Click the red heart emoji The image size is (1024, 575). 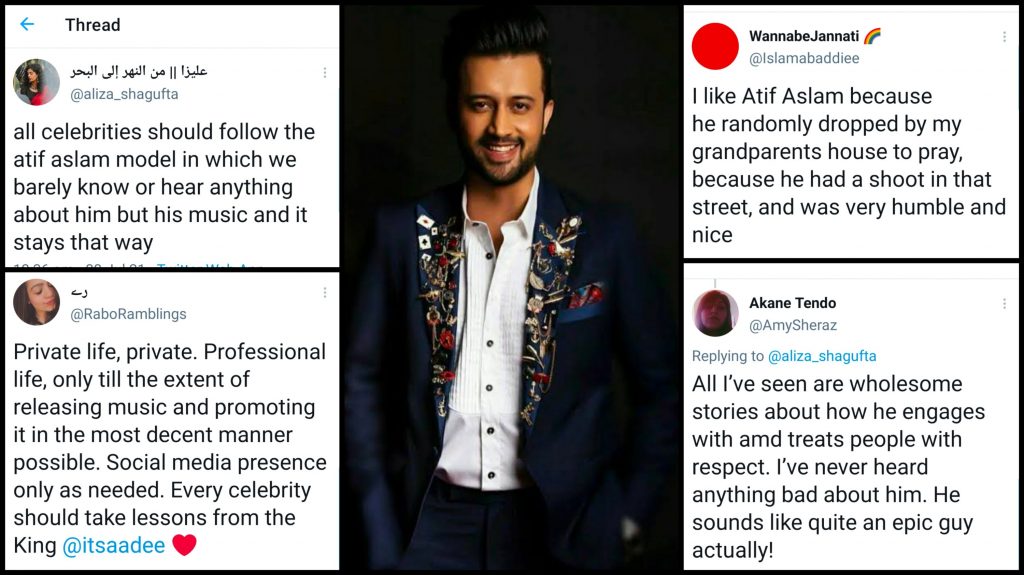[185, 545]
